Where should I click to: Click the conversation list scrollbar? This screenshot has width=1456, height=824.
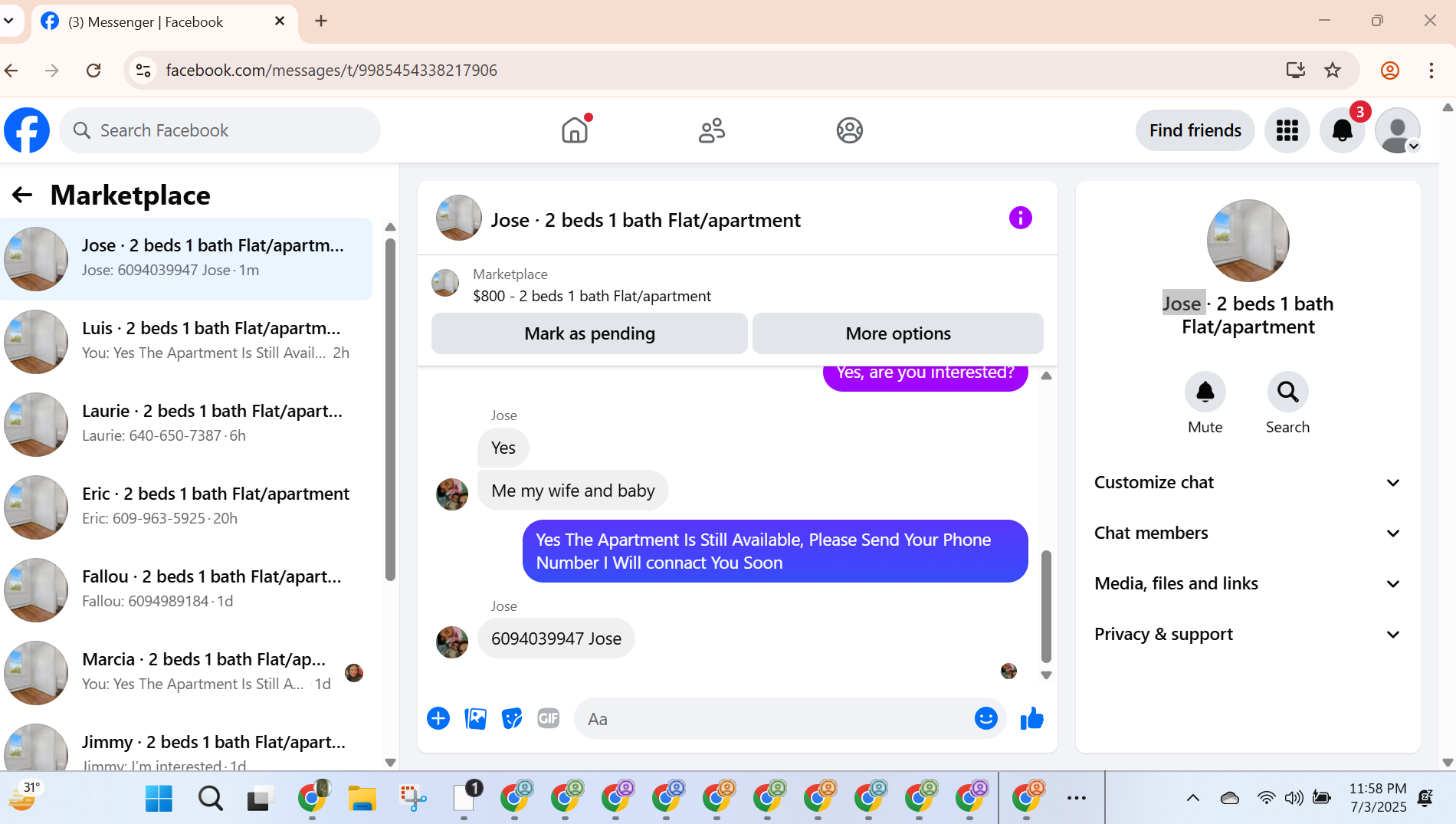[390, 410]
